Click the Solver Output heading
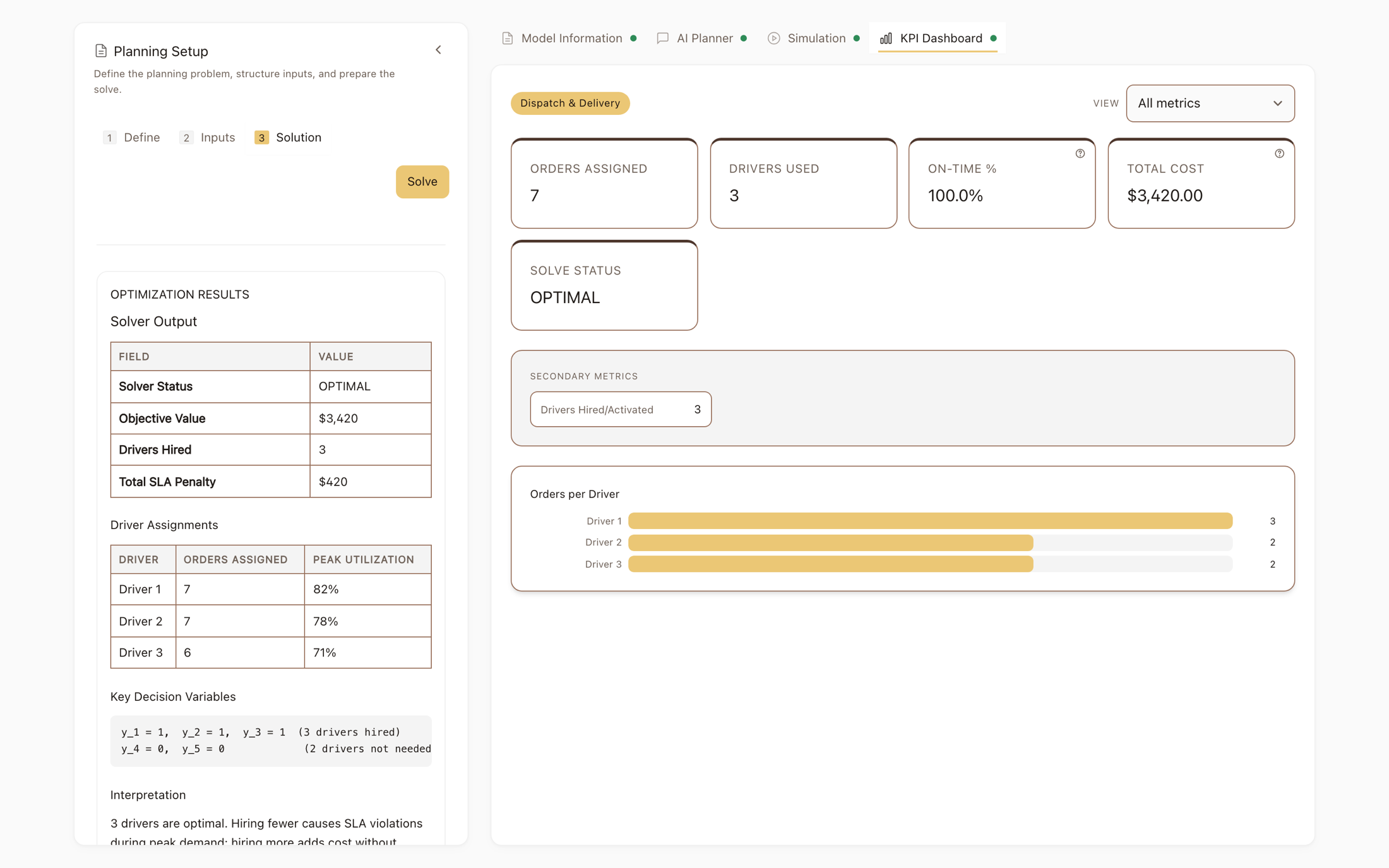 (x=153, y=321)
